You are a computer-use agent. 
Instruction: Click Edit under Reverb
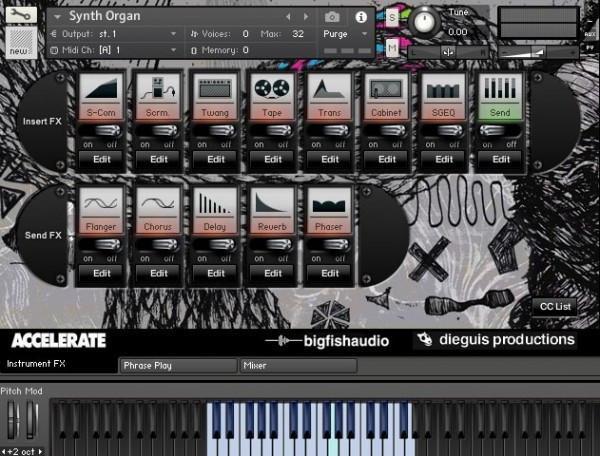point(272,274)
